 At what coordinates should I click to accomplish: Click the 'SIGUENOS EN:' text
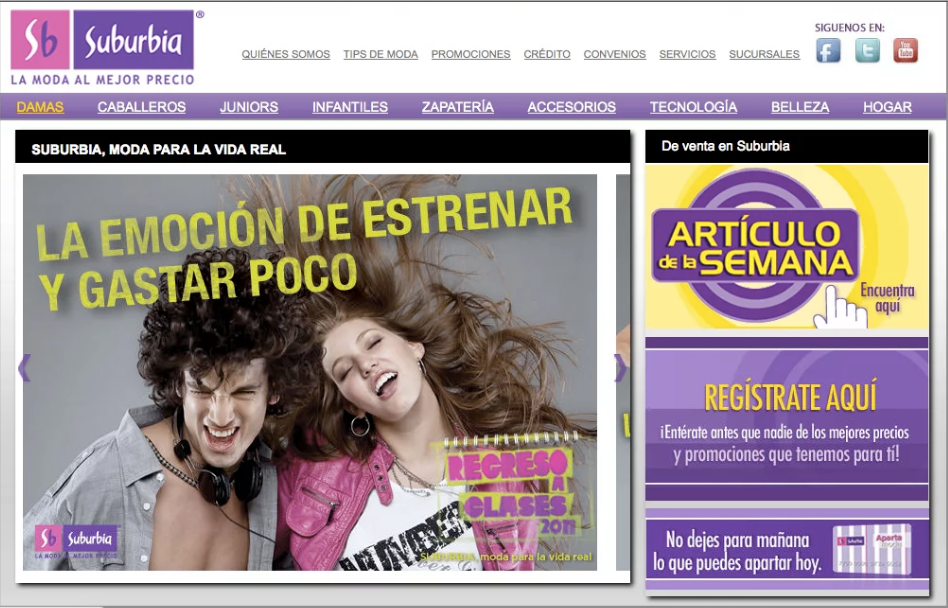pyautogui.click(x=849, y=28)
